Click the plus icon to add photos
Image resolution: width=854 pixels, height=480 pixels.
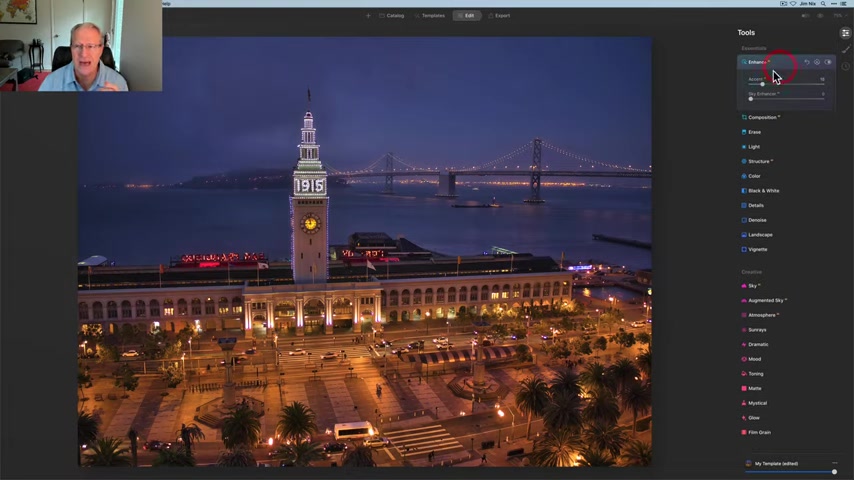point(367,16)
